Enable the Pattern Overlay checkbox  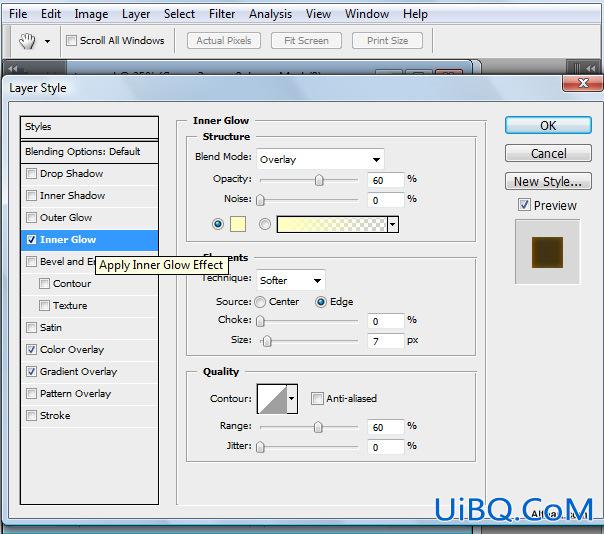tap(31, 393)
